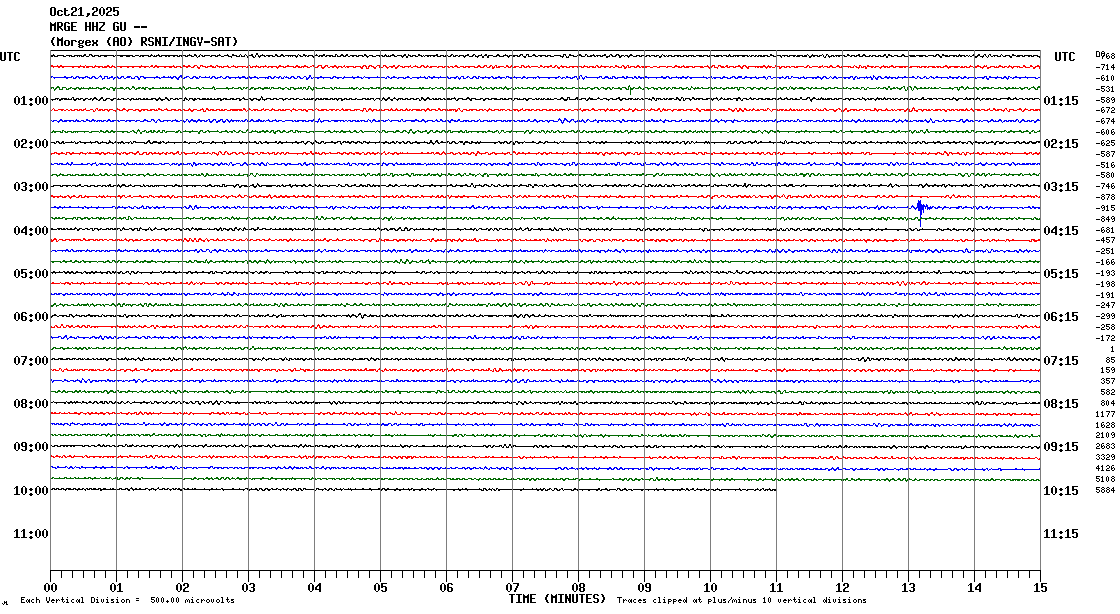This screenshot has height=614, width=1120.
Task: Click the 06:15 label on right axis
Action: pyautogui.click(x=1060, y=317)
